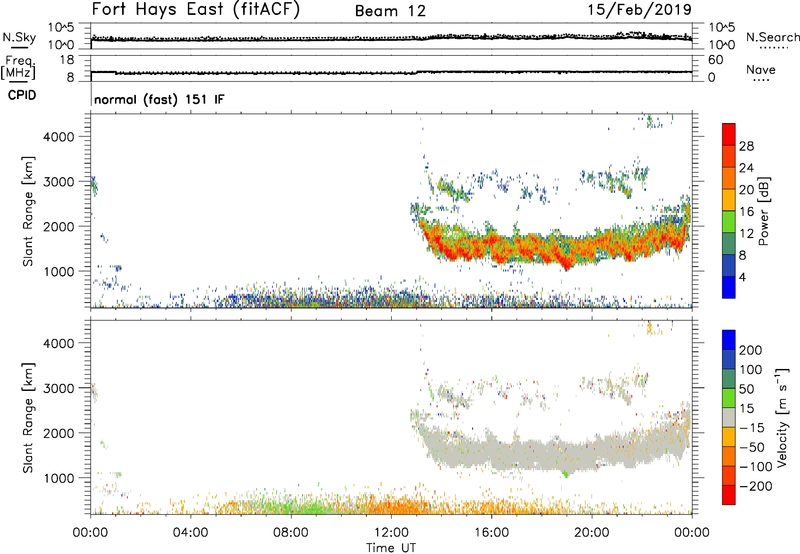Click the '200' tick on the velocity colorbar
Image resolution: width=800 pixels, height=554 pixels.
751,350
